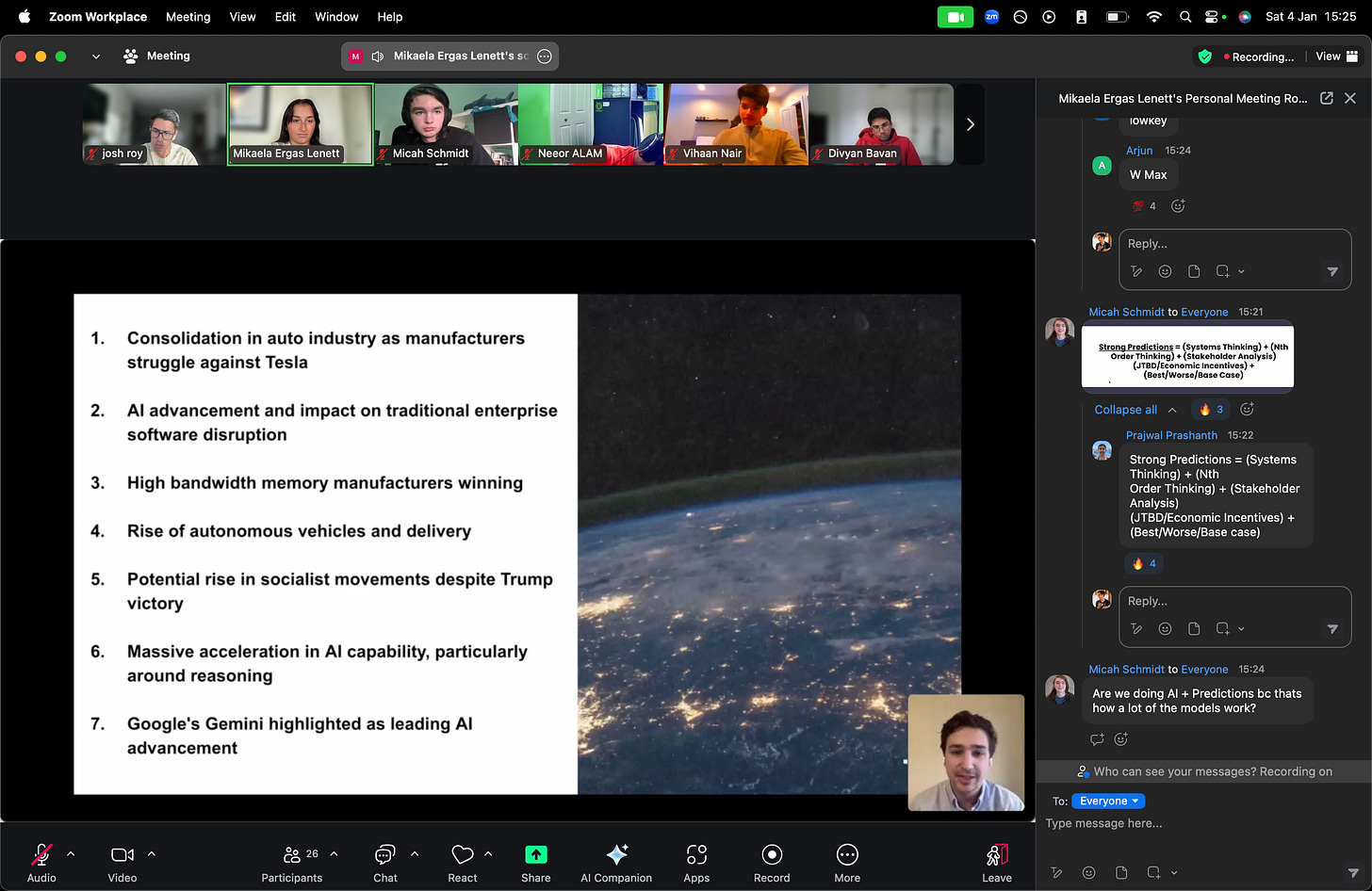Open the Wi-Fi status menu
This screenshot has width=1372, height=891.
[1154, 17]
